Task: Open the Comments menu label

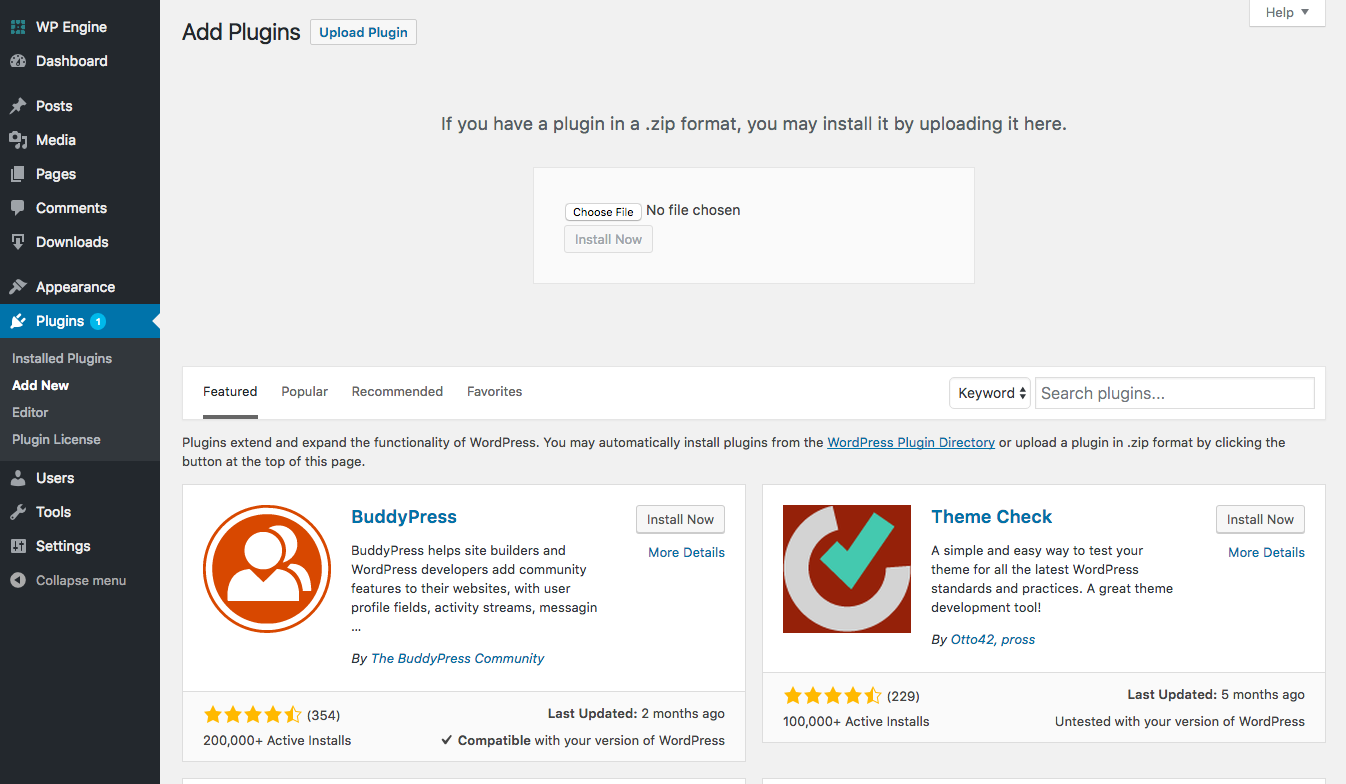Action: point(71,208)
